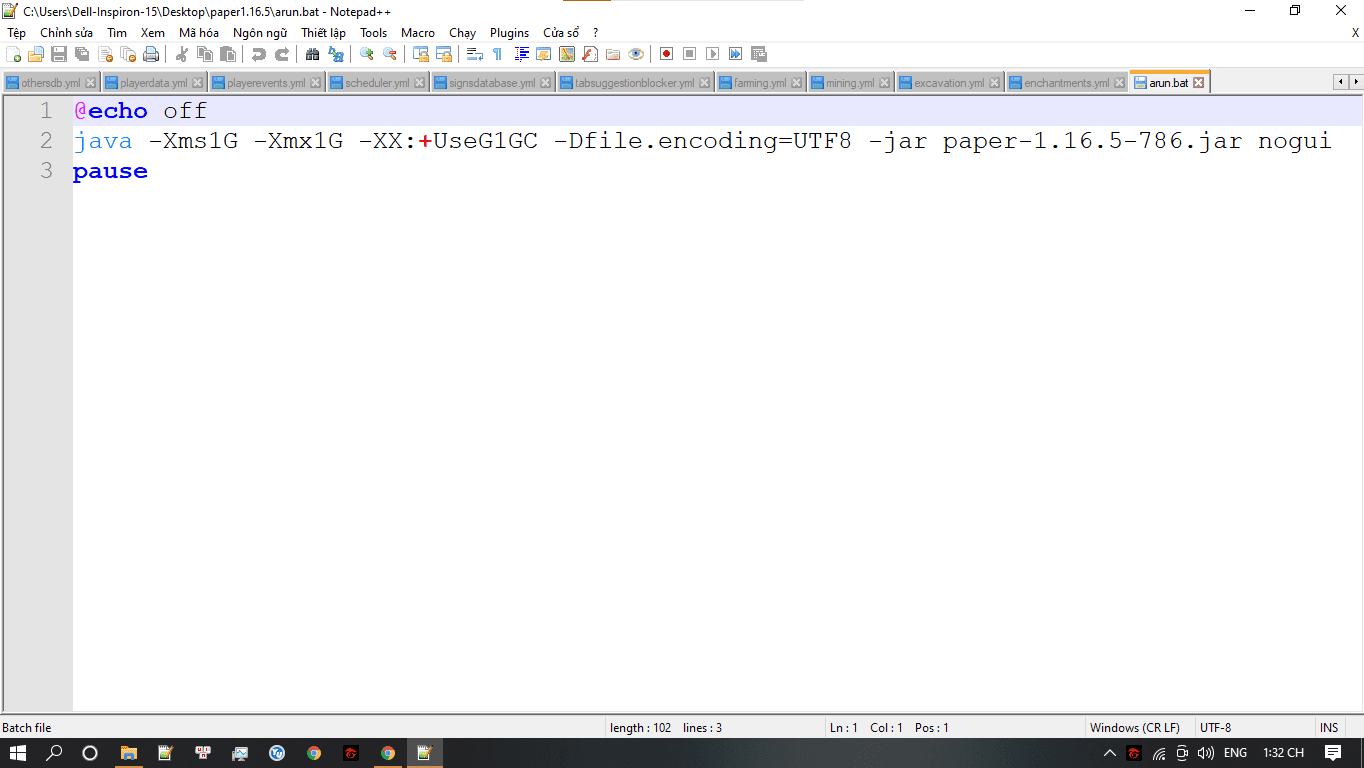Close the arun.bat tab
Viewport: 1364px width, 768px height.
pyautogui.click(x=1199, y=83)
